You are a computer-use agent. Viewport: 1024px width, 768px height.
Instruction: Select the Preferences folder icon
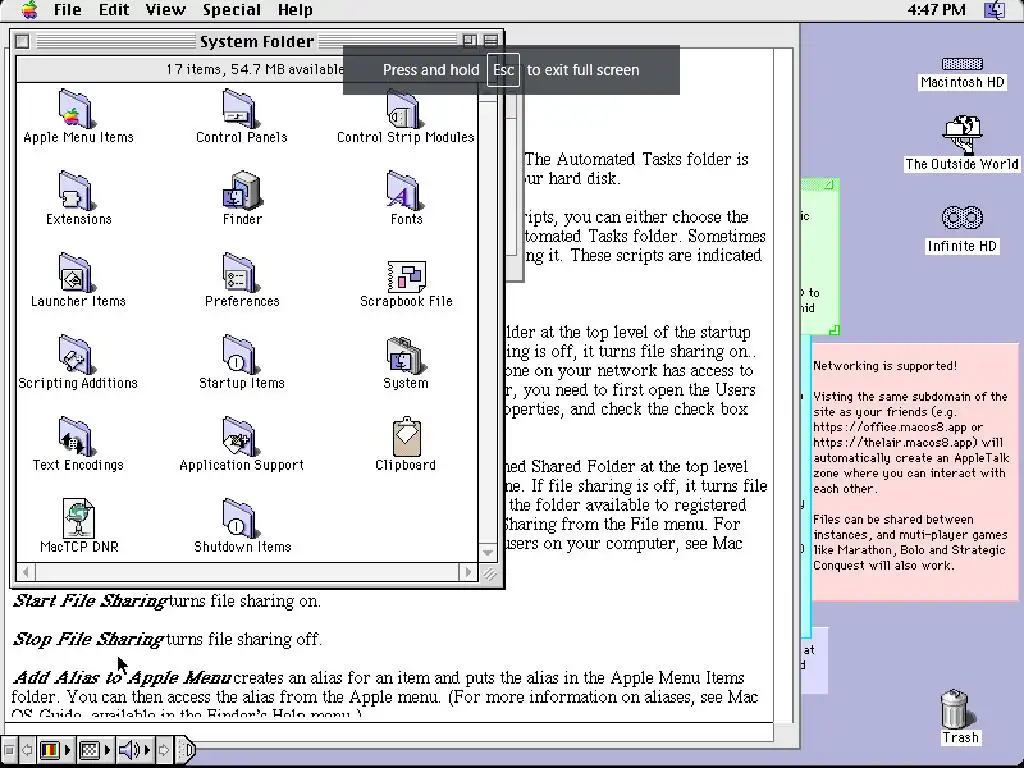(x=240, y=273)
